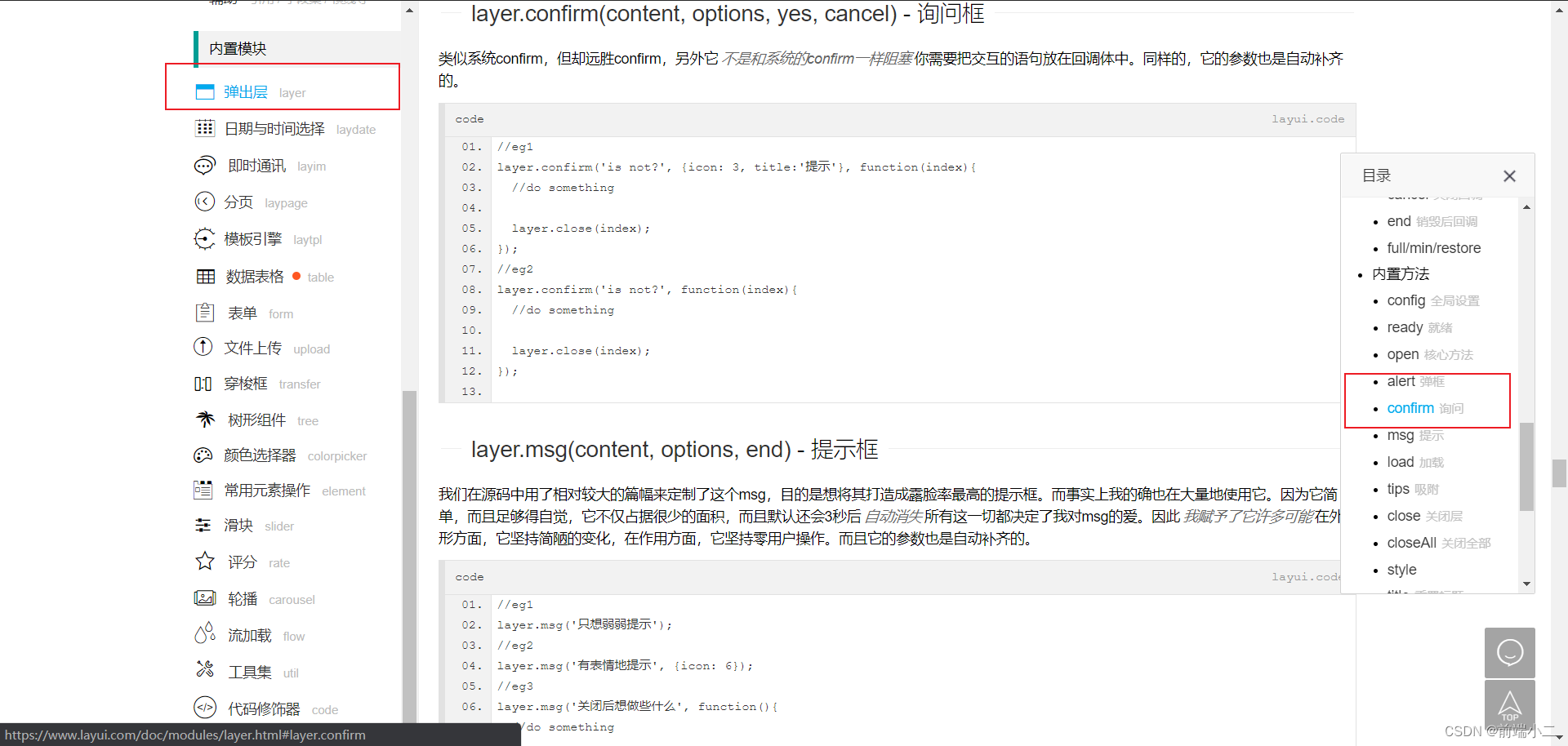Click the back to TOP button
The image size is (1568, 746).
pos(1509,705)
